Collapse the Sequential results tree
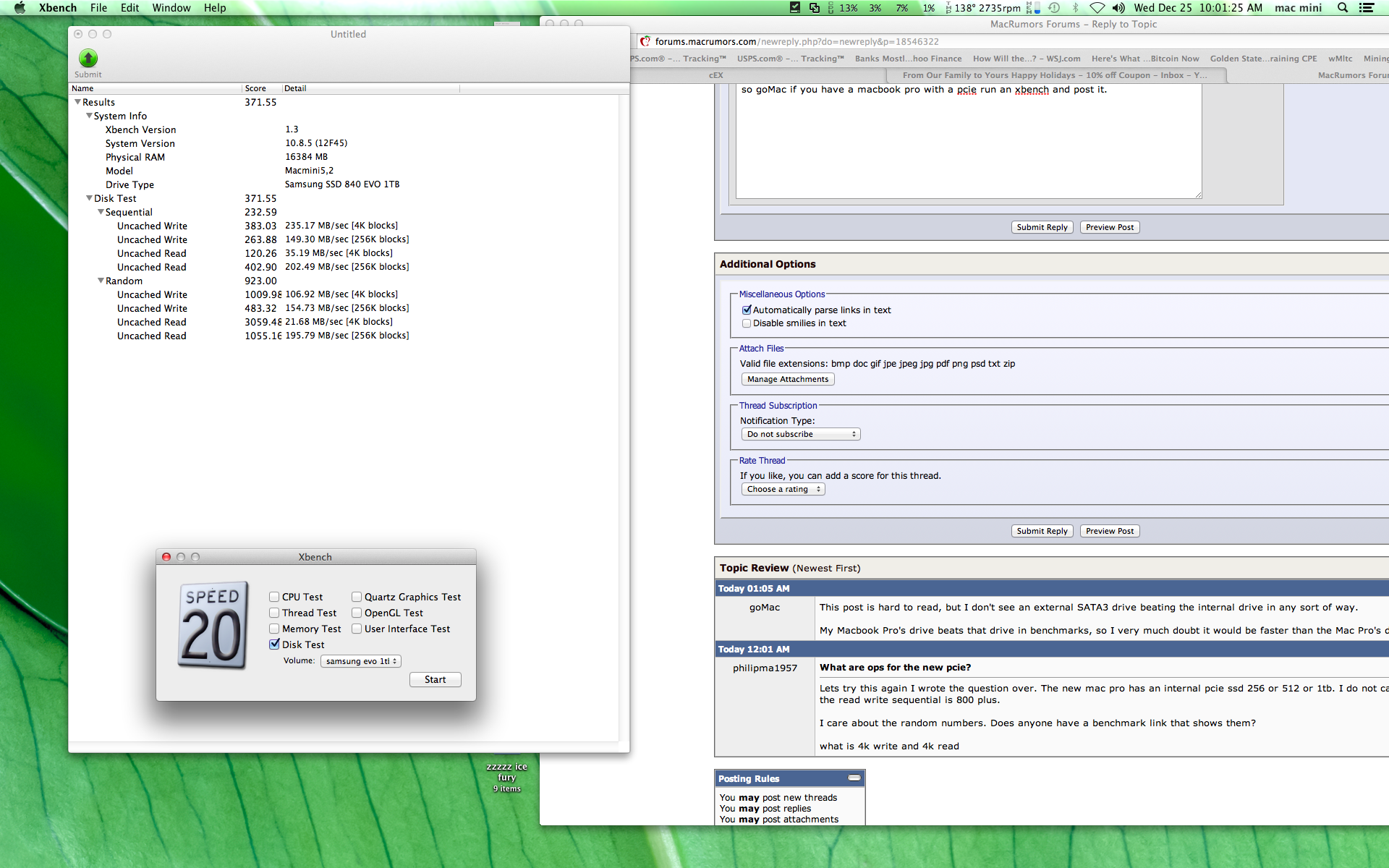Viewport: 1389px width, 868px height. click(101, 212)
